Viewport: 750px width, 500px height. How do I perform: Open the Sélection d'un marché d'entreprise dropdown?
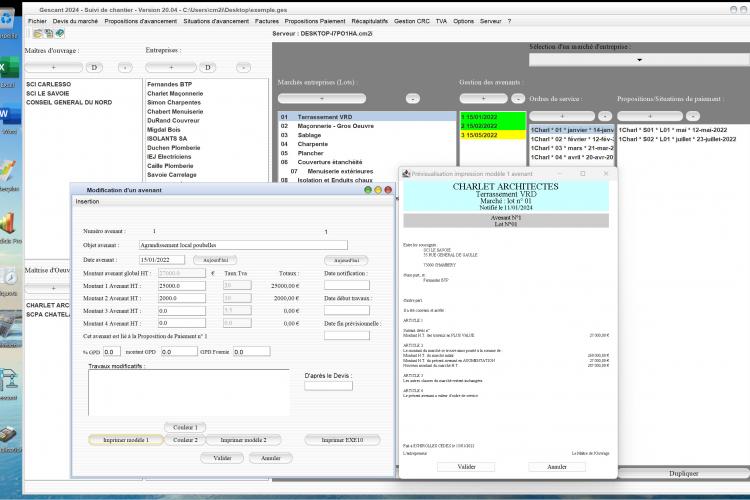coord(639,60)
